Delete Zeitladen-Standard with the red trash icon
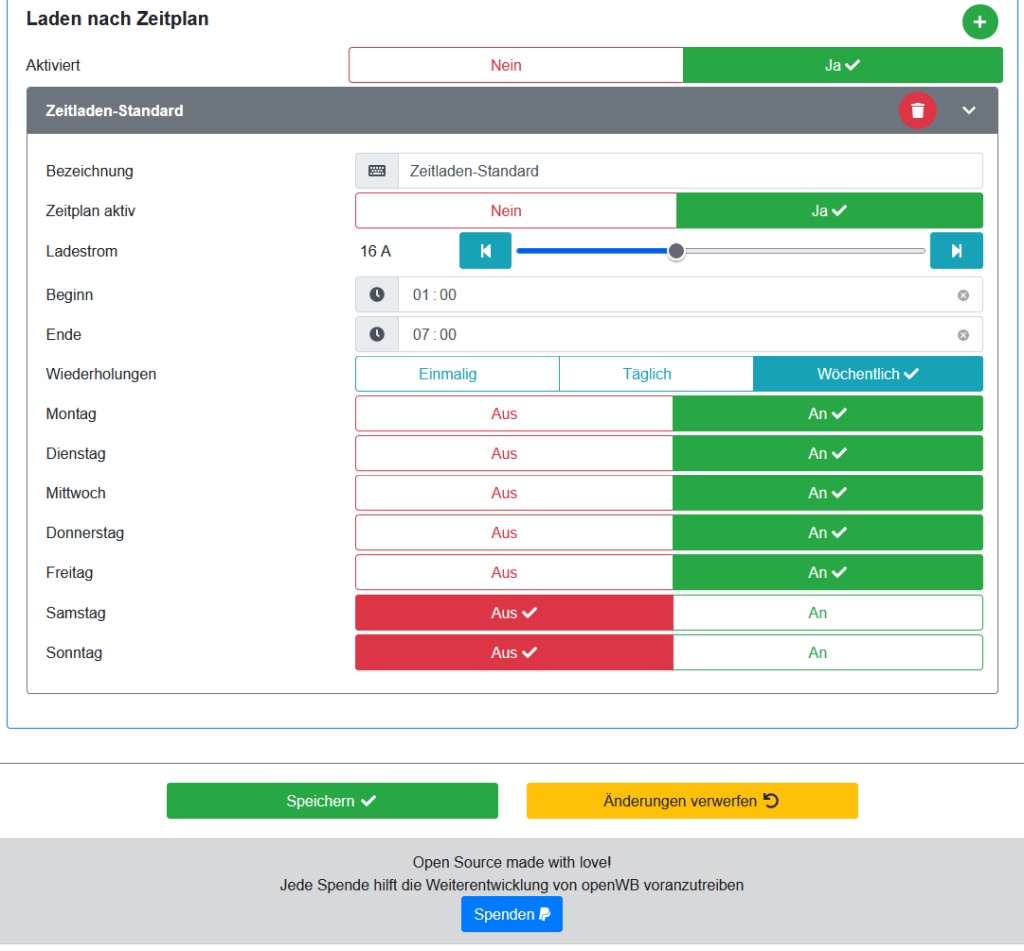This screenshot has height=951, width=1024. coord(917,110)
